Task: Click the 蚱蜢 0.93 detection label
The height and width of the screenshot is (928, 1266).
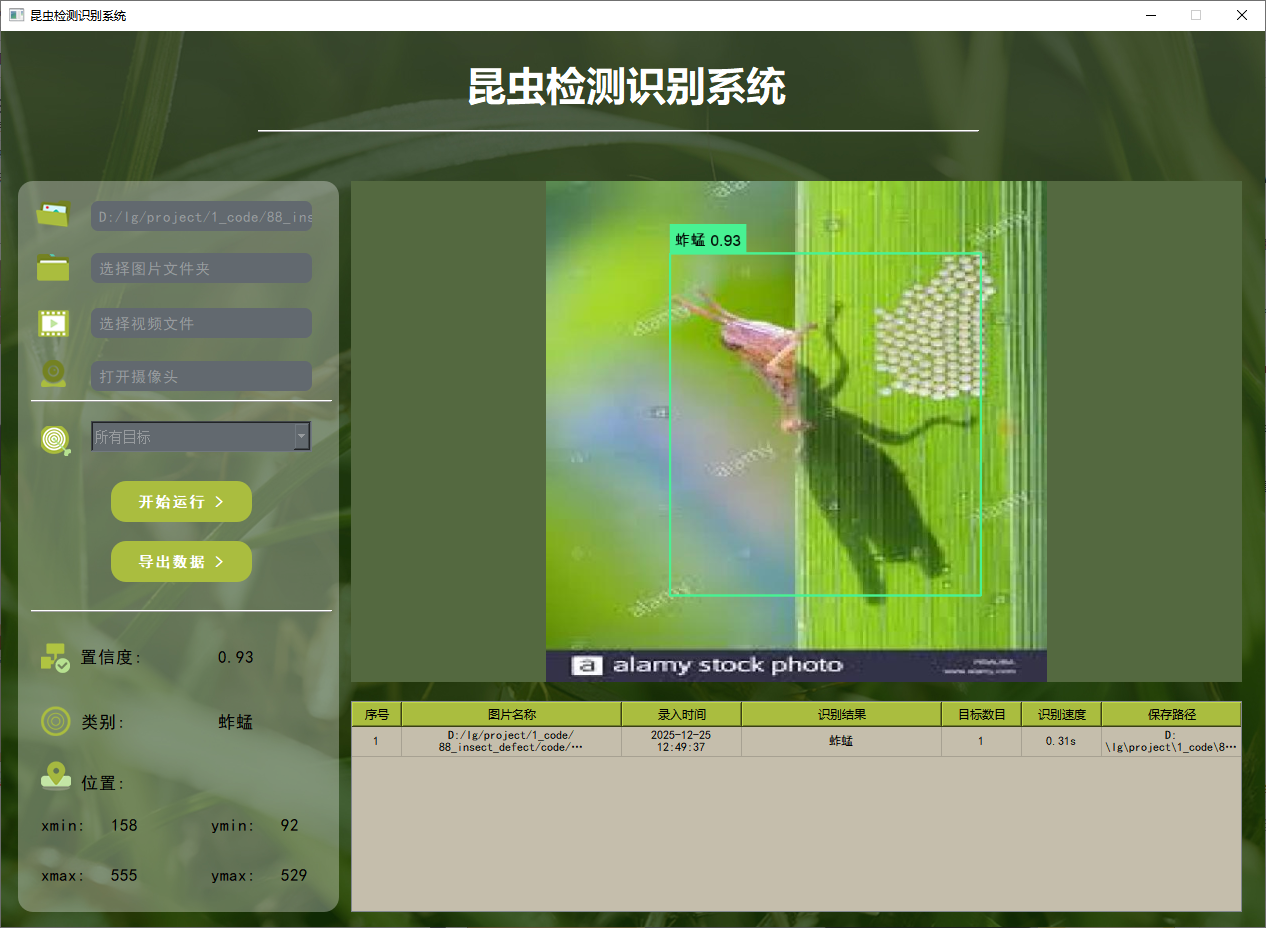Action: click(708, 240)
